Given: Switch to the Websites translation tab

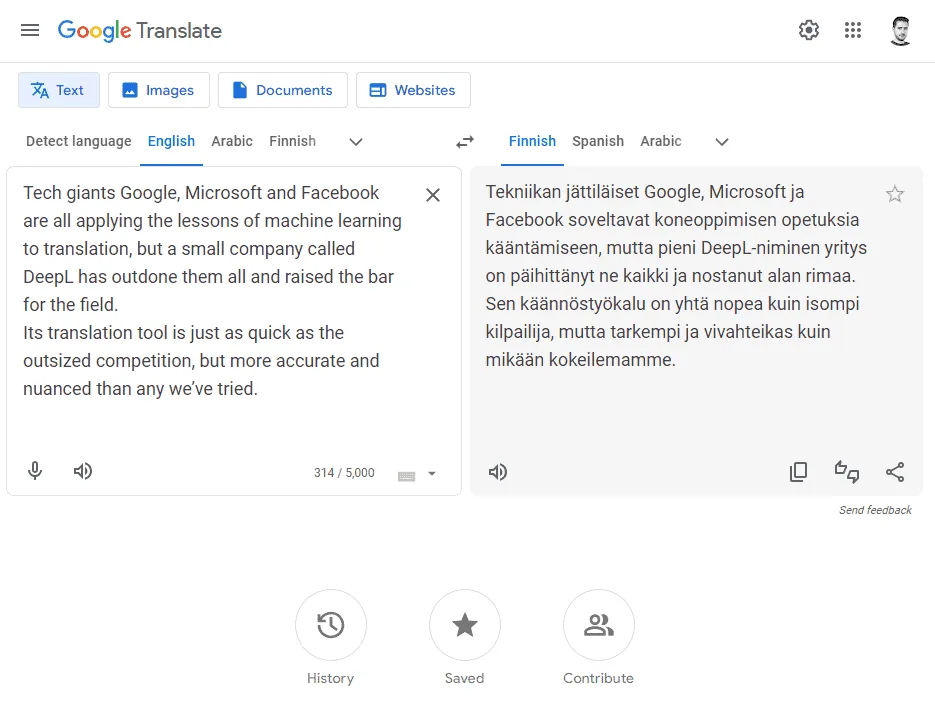Looking at the screenshot, I should tap(413, 90).
